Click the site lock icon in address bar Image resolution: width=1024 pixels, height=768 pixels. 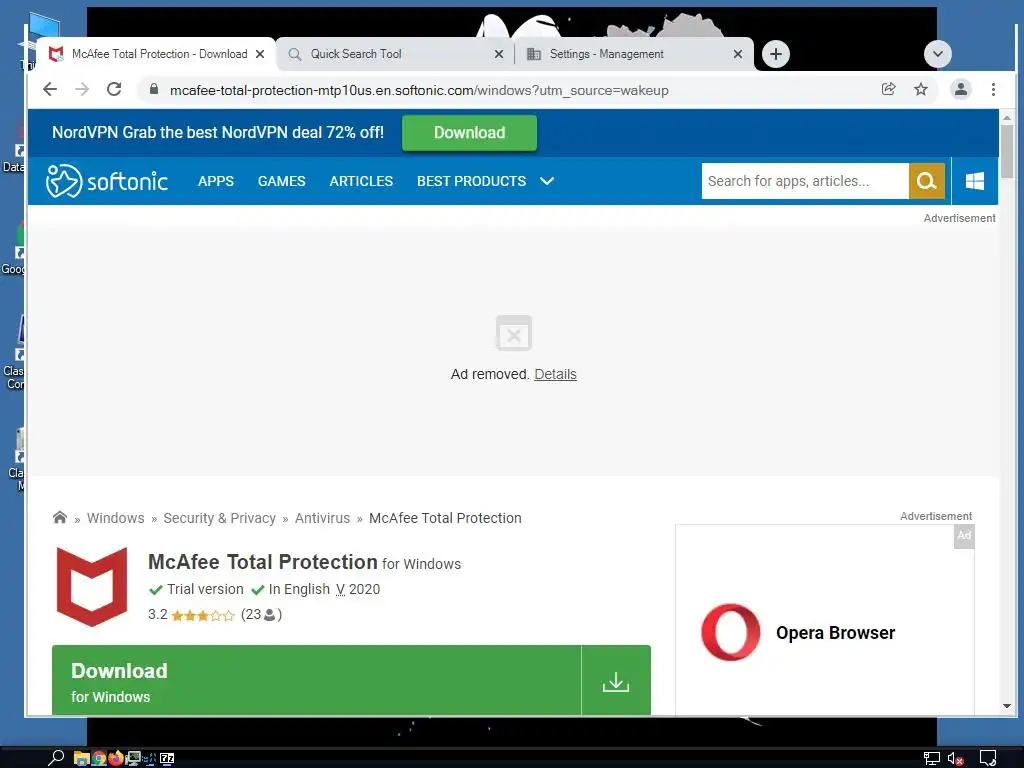pyautogui.click(x=154, y=89)
